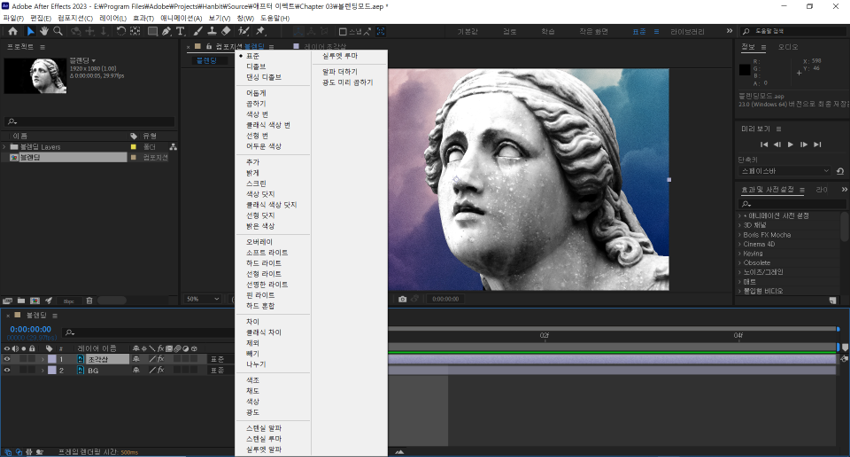Toggle shy switch on layer 1

point(136,359)
